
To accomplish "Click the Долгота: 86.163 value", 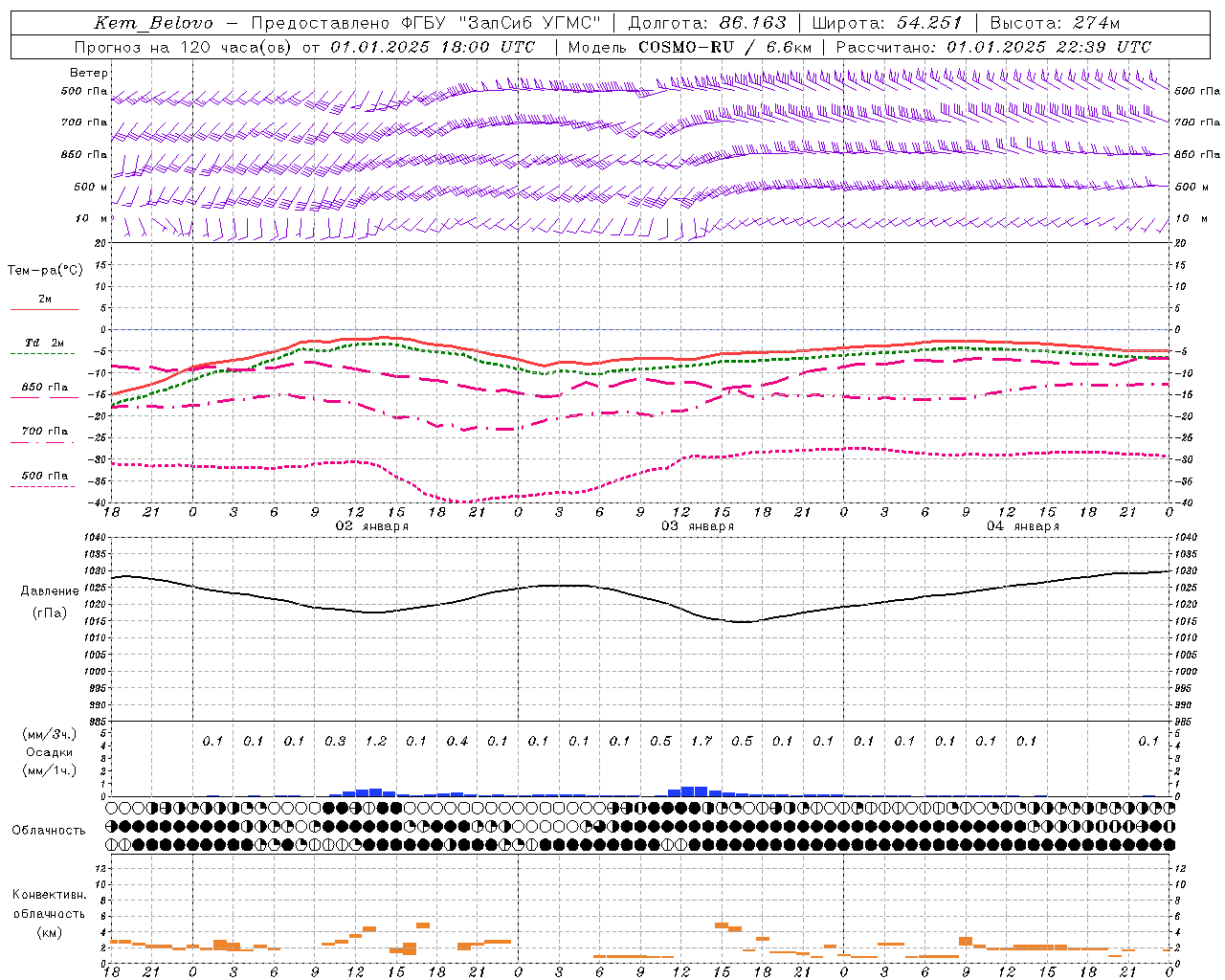I will coord(707,23).
